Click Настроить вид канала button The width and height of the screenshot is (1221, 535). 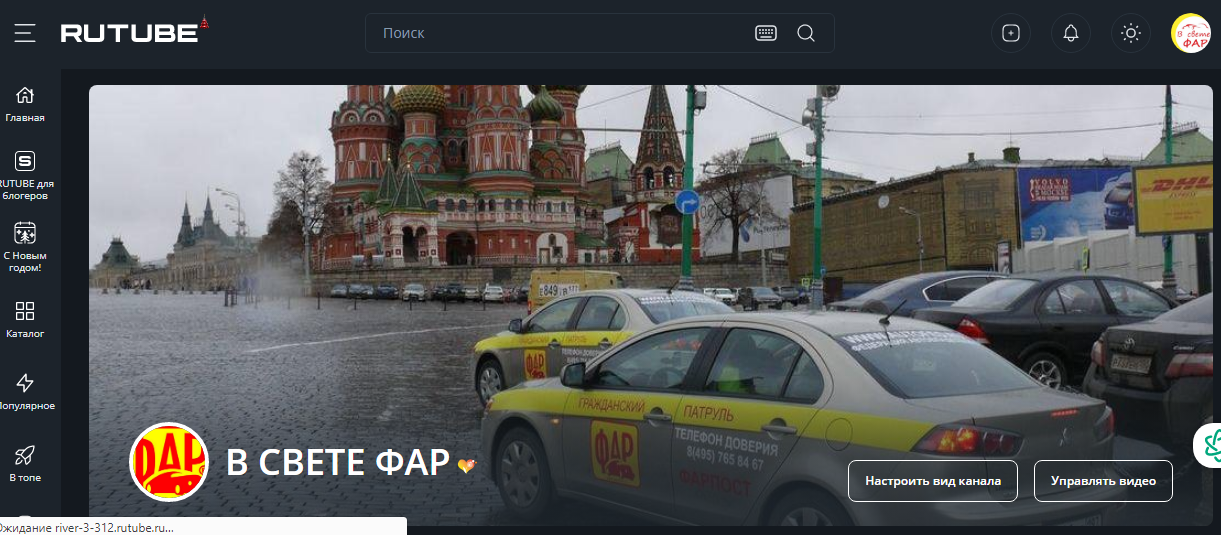(932, 481)
